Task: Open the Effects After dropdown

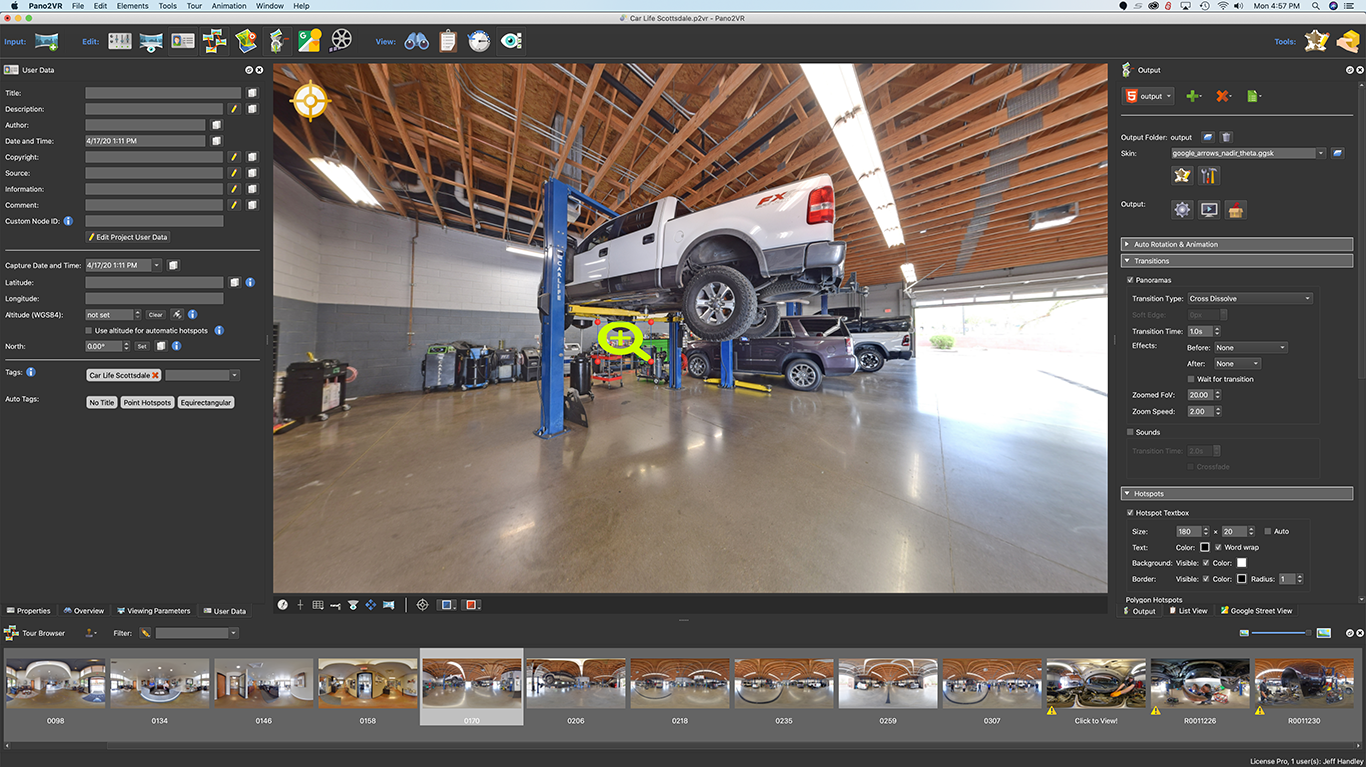Action: tap(1237, 363)
